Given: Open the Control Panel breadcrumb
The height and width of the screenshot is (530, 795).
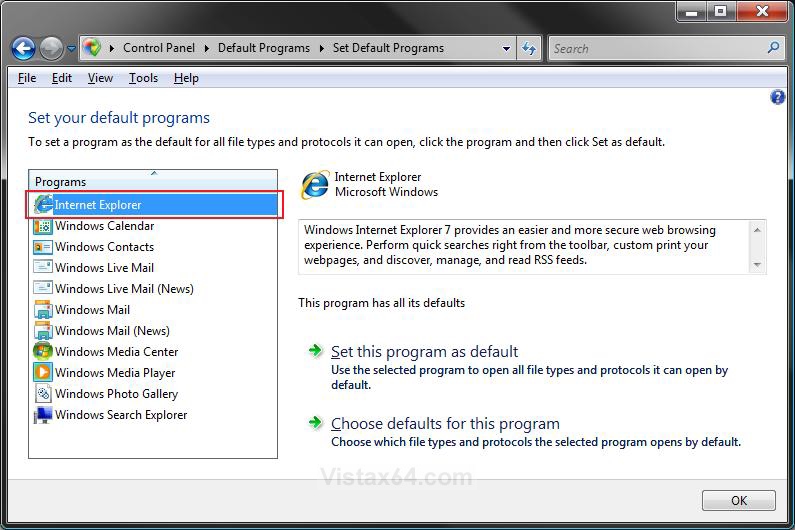Looking at the screenshot, I should pyautogui.click(x=159, y=48).
